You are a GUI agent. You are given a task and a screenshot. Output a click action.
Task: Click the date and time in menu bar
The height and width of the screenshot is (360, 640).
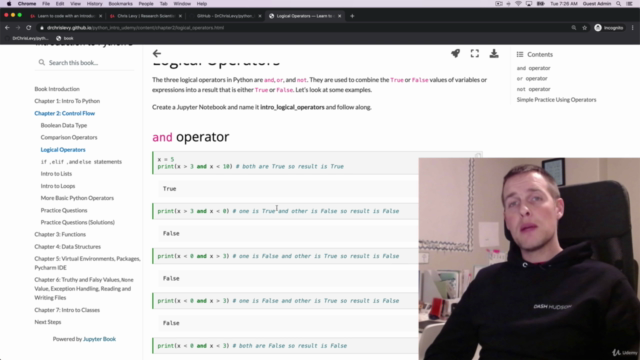pos(564,4)
